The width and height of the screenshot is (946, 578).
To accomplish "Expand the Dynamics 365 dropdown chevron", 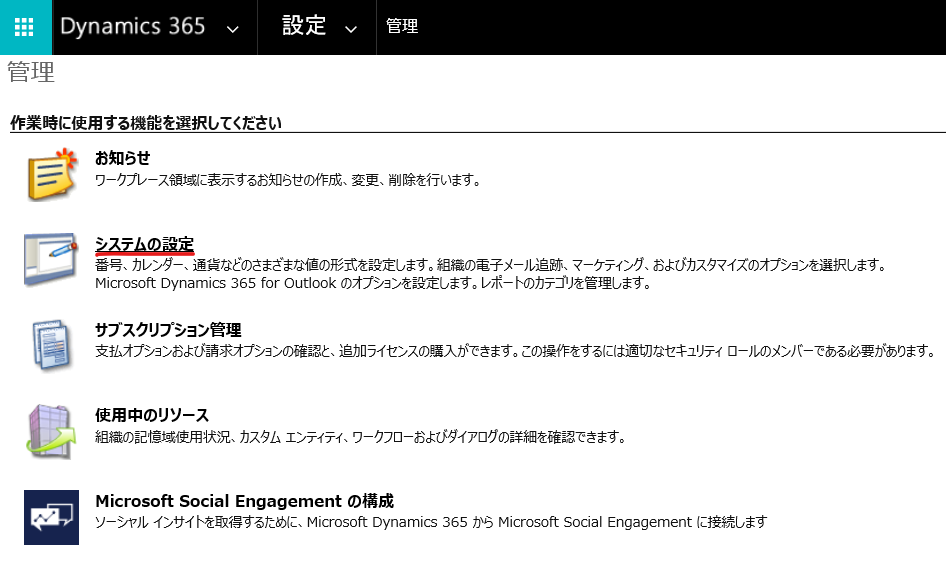I will click(x=232, y=29).
